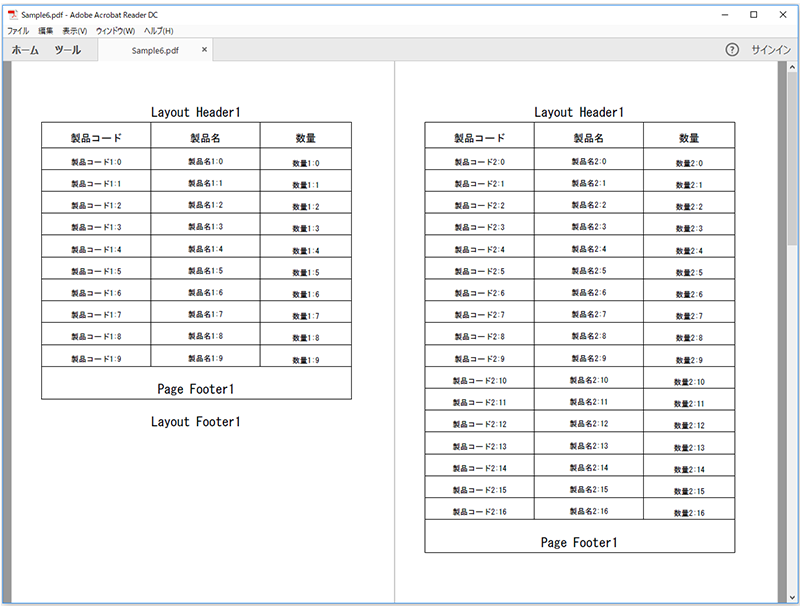This screenshot has width=800, height=614.
Task: Close the Sample6.pdf document tab
Action: coord(205,49)
